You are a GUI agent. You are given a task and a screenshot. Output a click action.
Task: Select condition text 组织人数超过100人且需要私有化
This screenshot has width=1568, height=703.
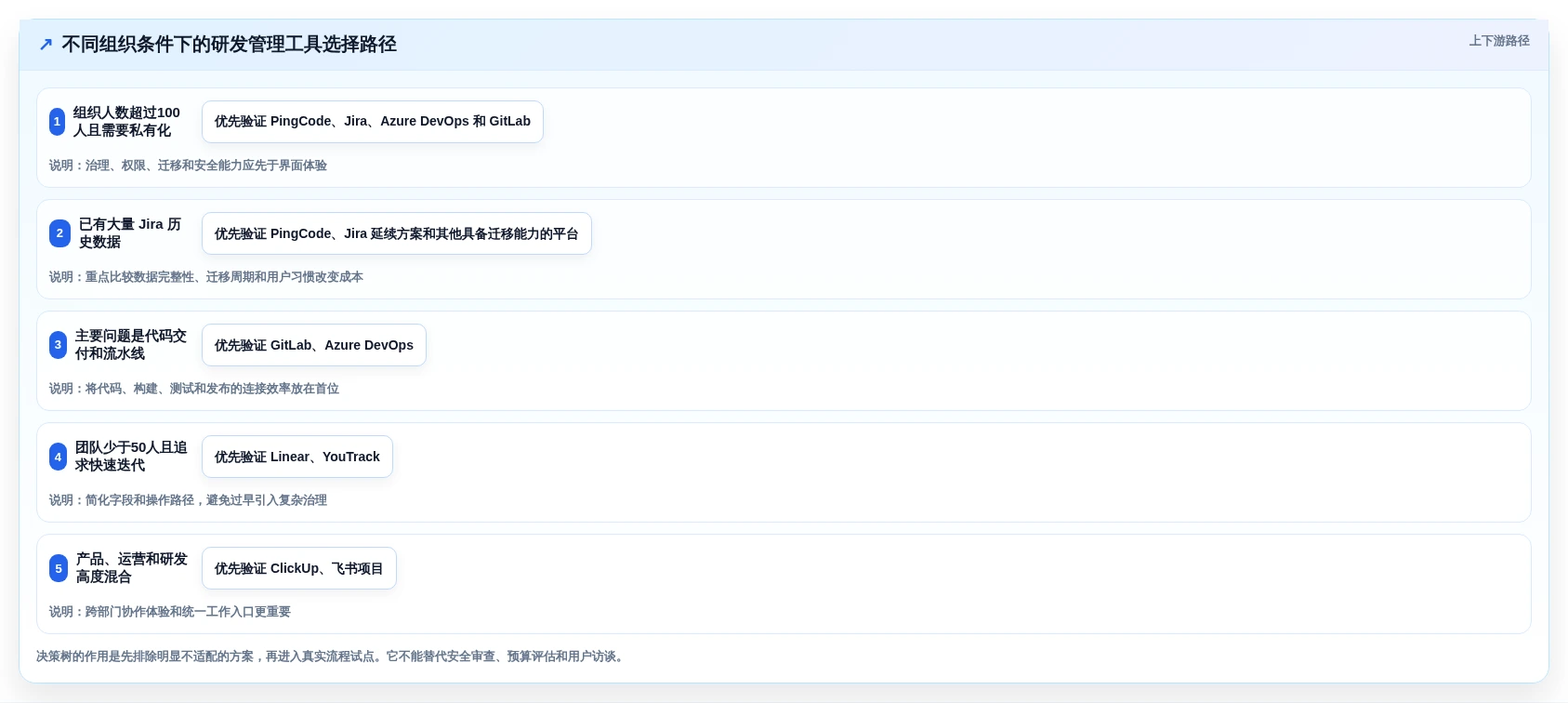[x=126, y=122]
